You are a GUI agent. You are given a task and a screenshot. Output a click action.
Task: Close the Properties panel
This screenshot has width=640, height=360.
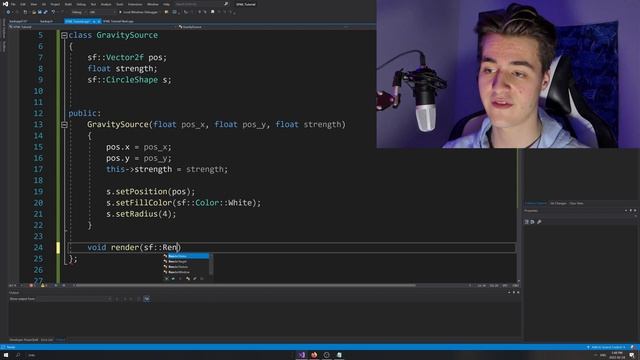point(635,211)
